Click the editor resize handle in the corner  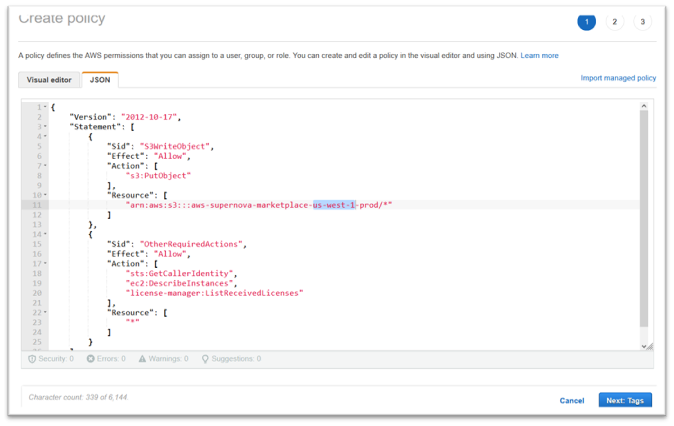click(650, 346)
